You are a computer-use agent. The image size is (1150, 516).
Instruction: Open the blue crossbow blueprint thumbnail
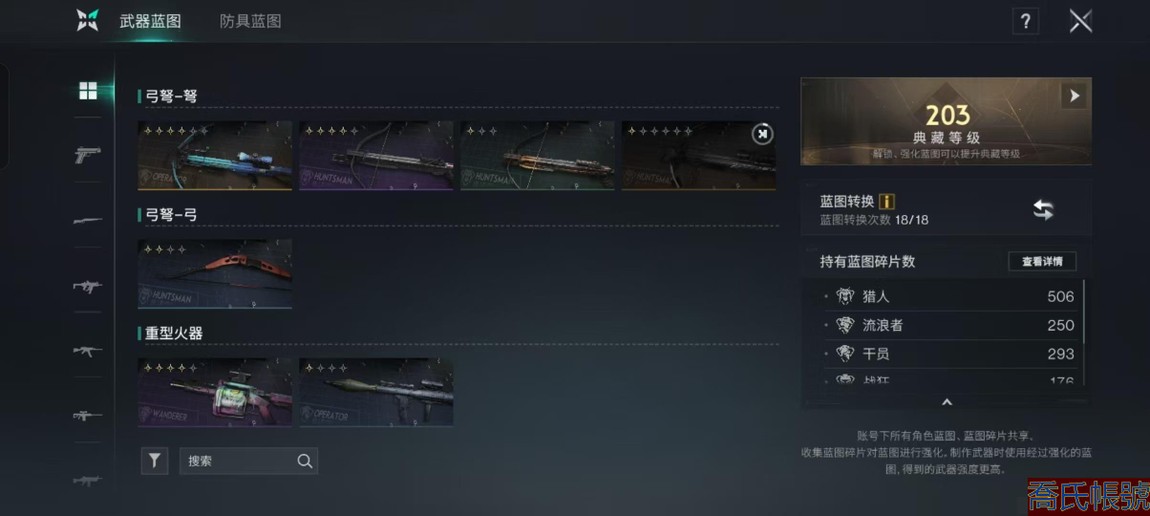[215, 155]
